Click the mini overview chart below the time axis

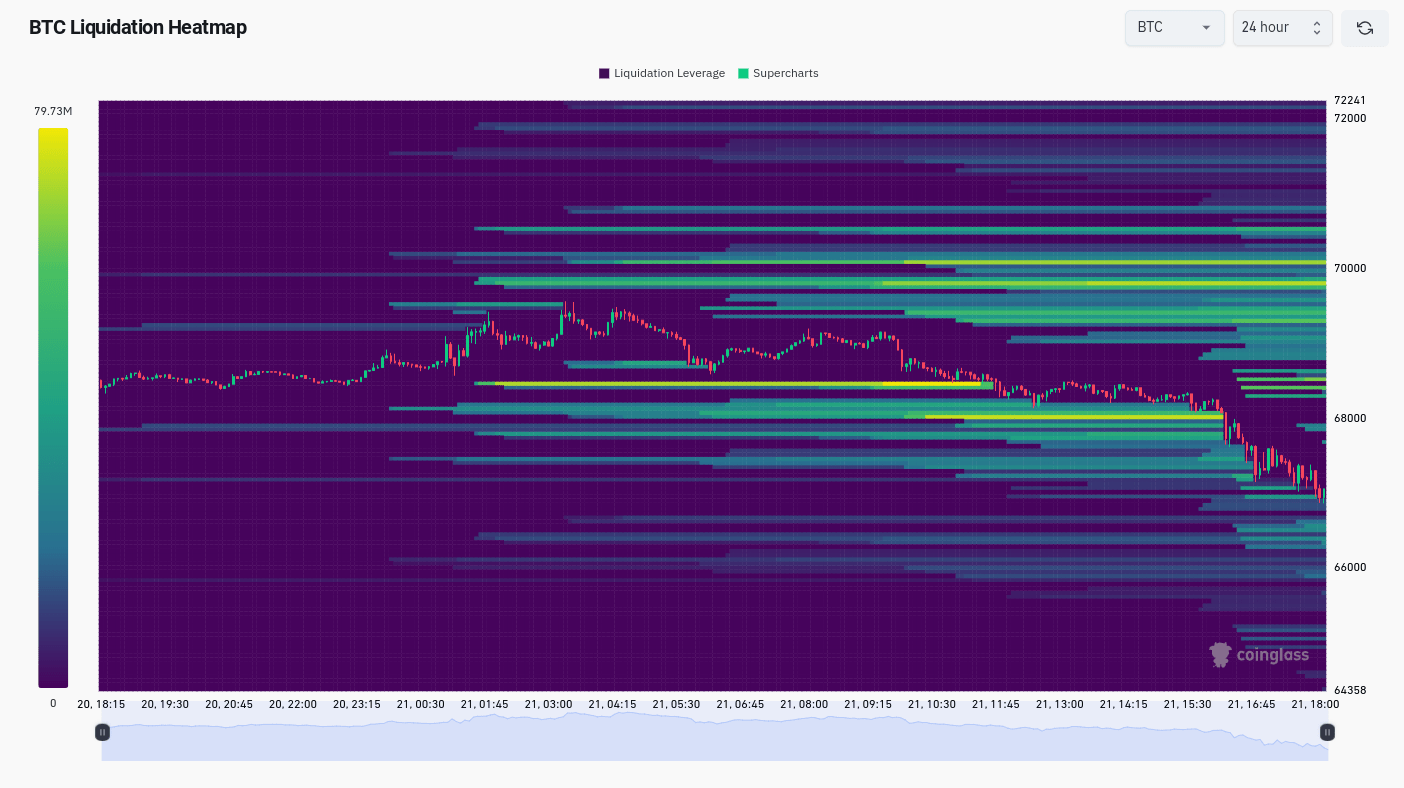tap(714, 737)
